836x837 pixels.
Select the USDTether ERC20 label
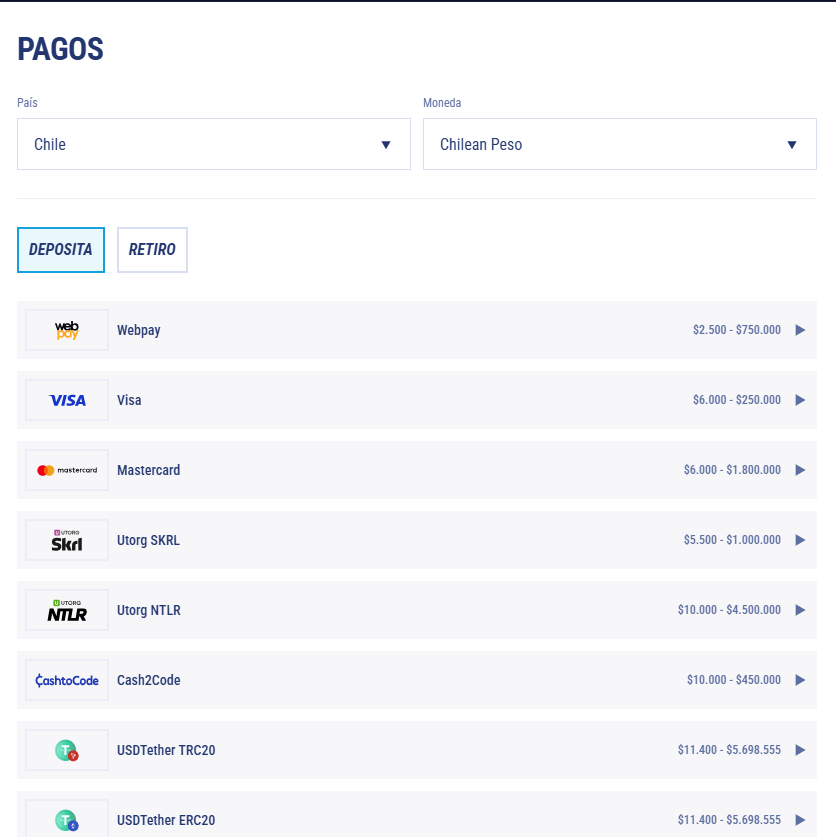click(x=166, y=820)
